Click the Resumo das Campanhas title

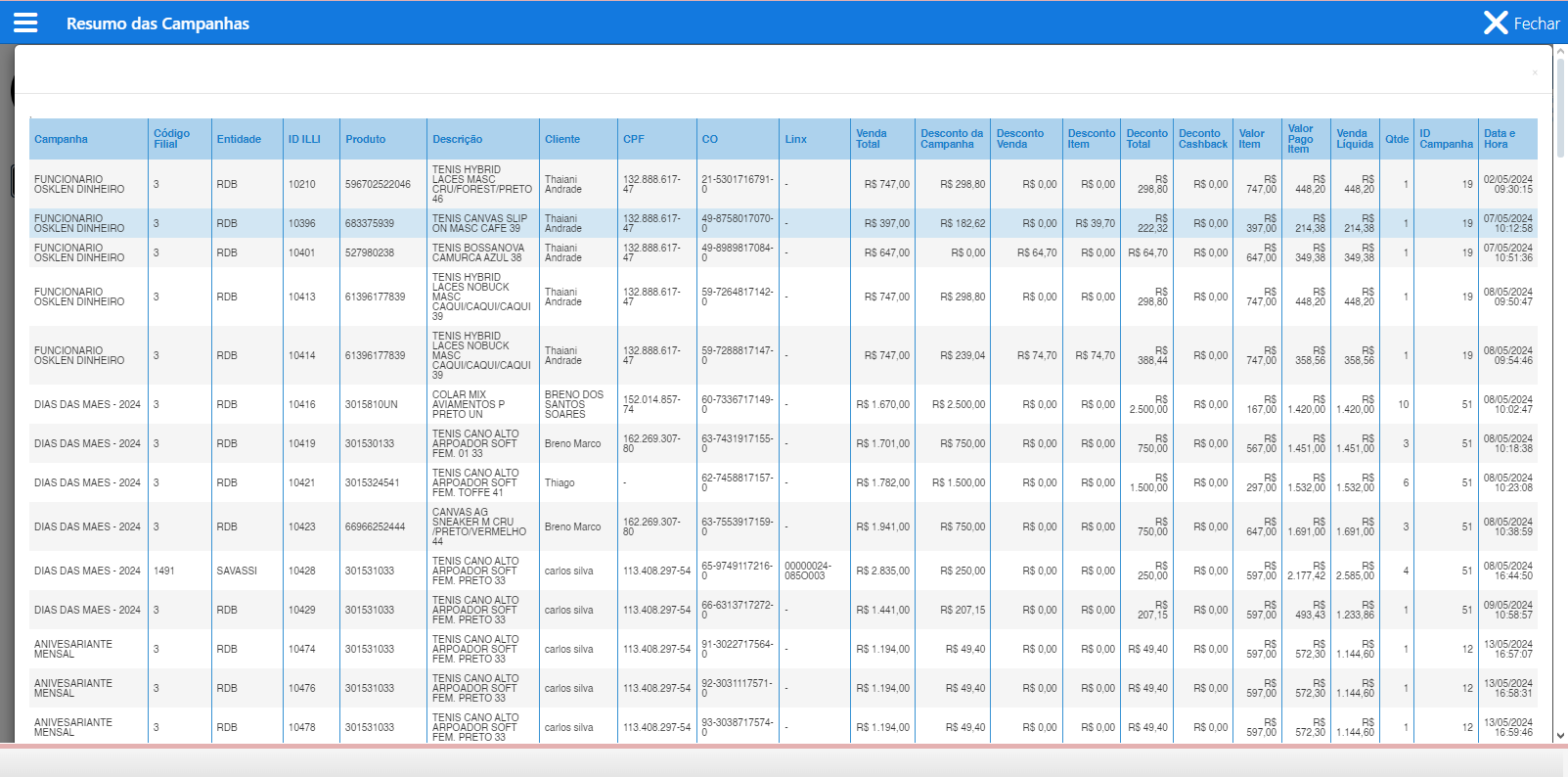[x=157, y=23]
